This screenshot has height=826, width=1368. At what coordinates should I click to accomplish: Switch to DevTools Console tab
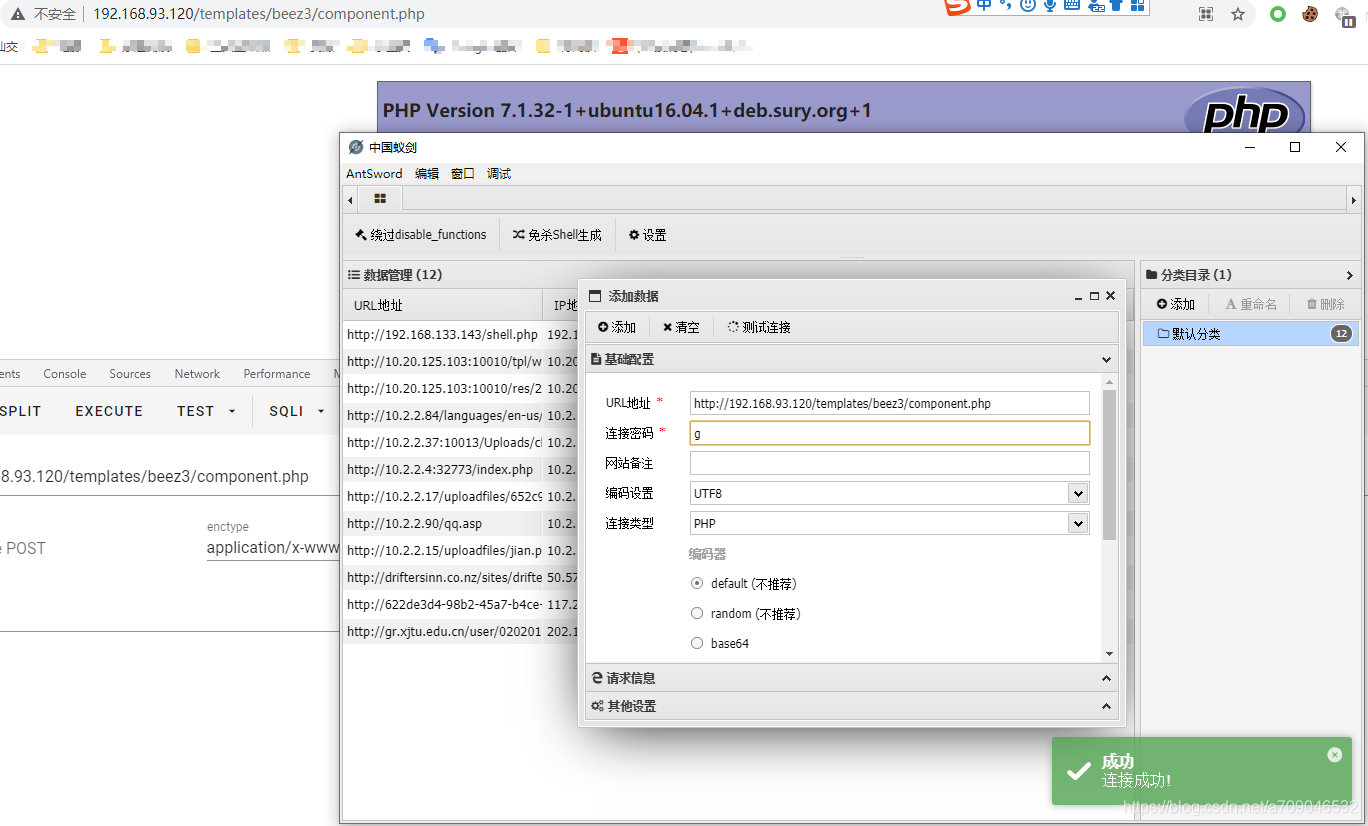(x=65, y=374)
